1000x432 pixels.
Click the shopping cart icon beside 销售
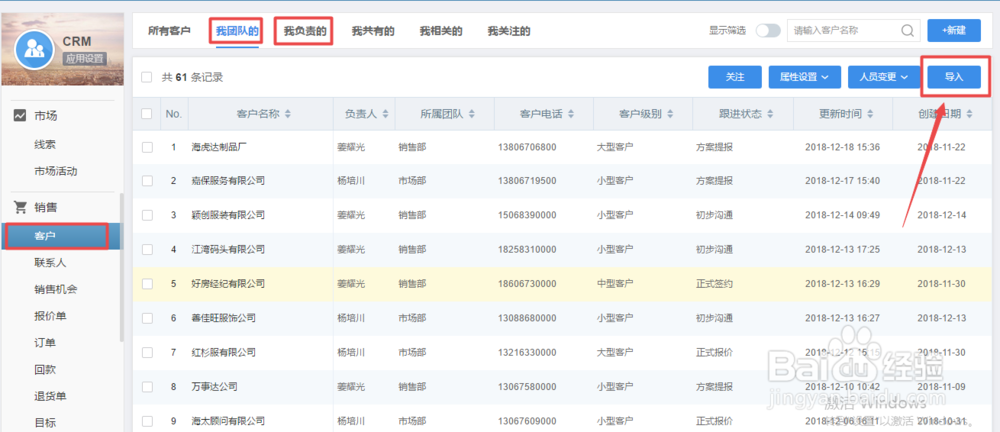20,207
